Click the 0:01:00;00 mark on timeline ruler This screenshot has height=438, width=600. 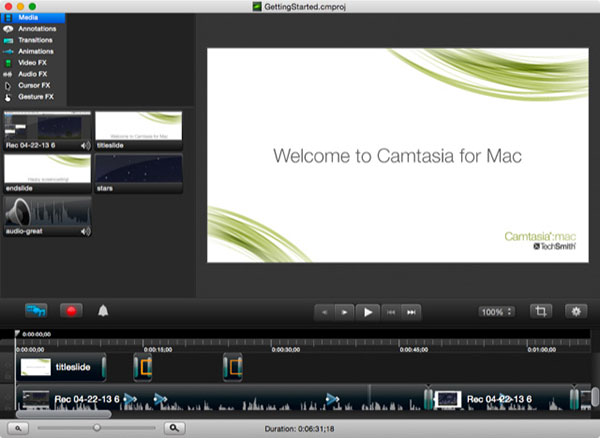coord(541,349)
